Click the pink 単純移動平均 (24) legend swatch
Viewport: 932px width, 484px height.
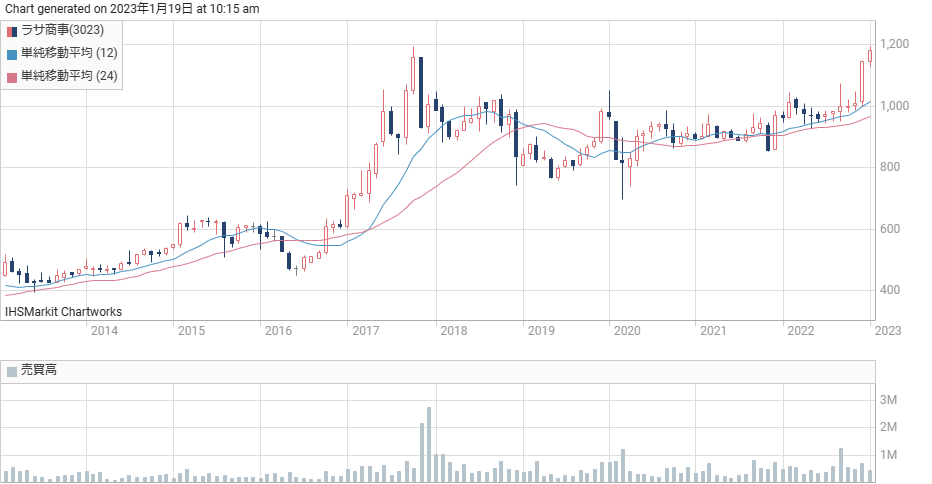click(12, 77)
